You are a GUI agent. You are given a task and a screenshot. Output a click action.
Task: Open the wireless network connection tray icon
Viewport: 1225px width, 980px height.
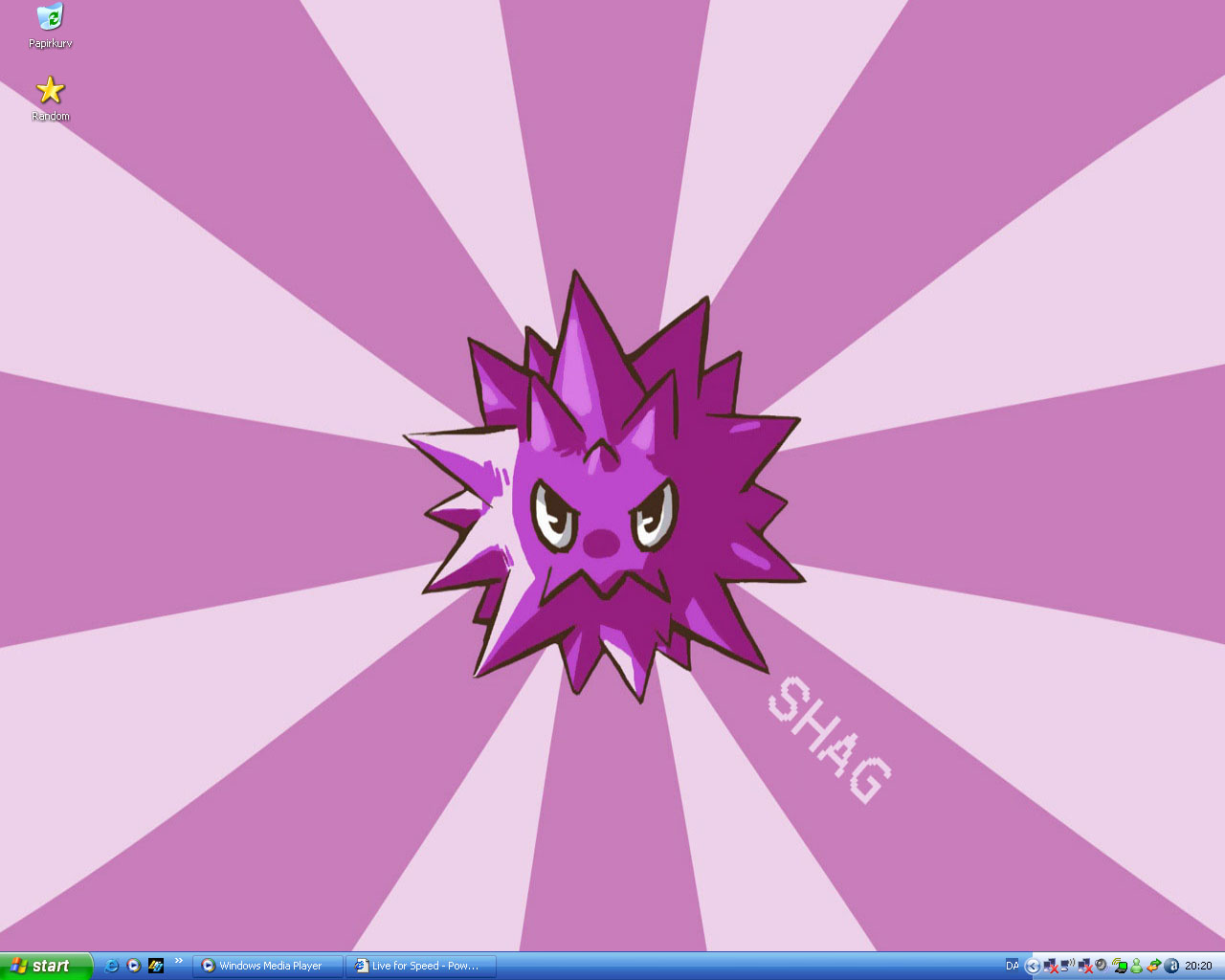click(1068, 965)
